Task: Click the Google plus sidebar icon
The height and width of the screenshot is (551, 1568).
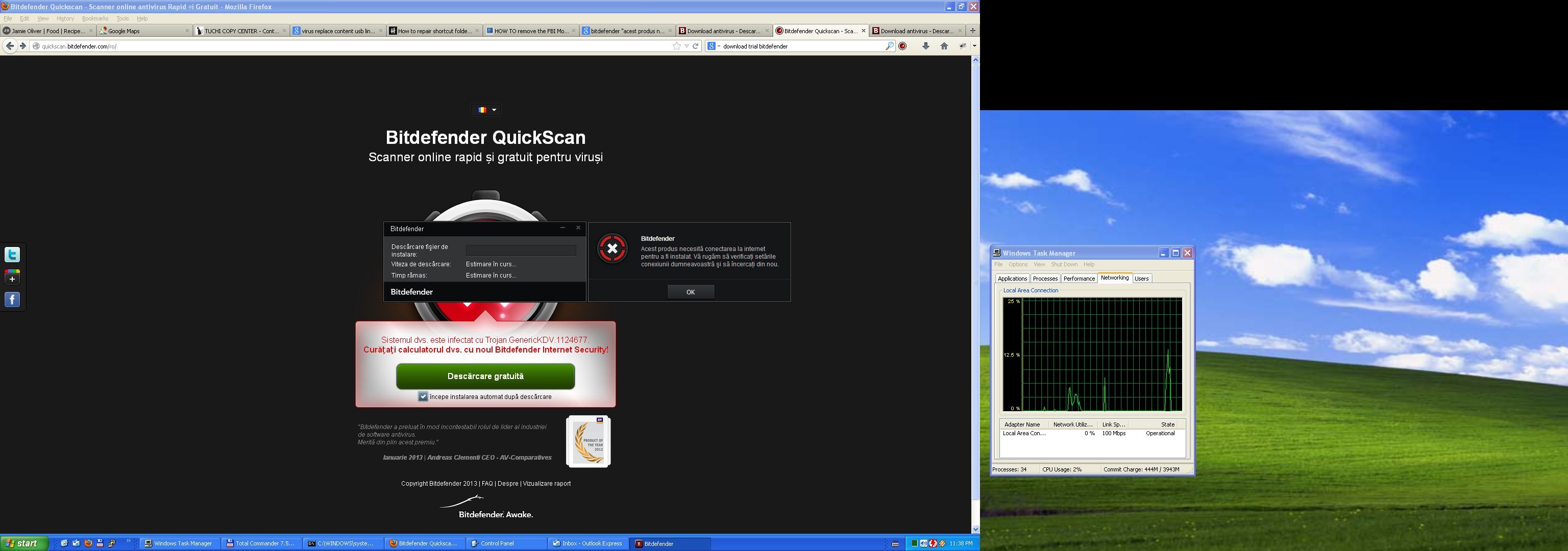Action: (12, 278)
